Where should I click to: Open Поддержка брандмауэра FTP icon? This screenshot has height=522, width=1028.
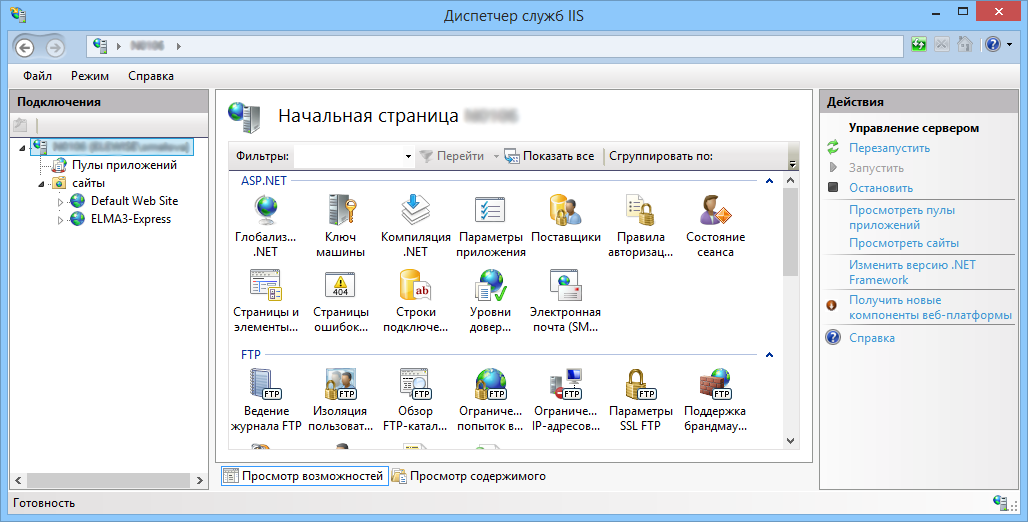pos(715,385)
